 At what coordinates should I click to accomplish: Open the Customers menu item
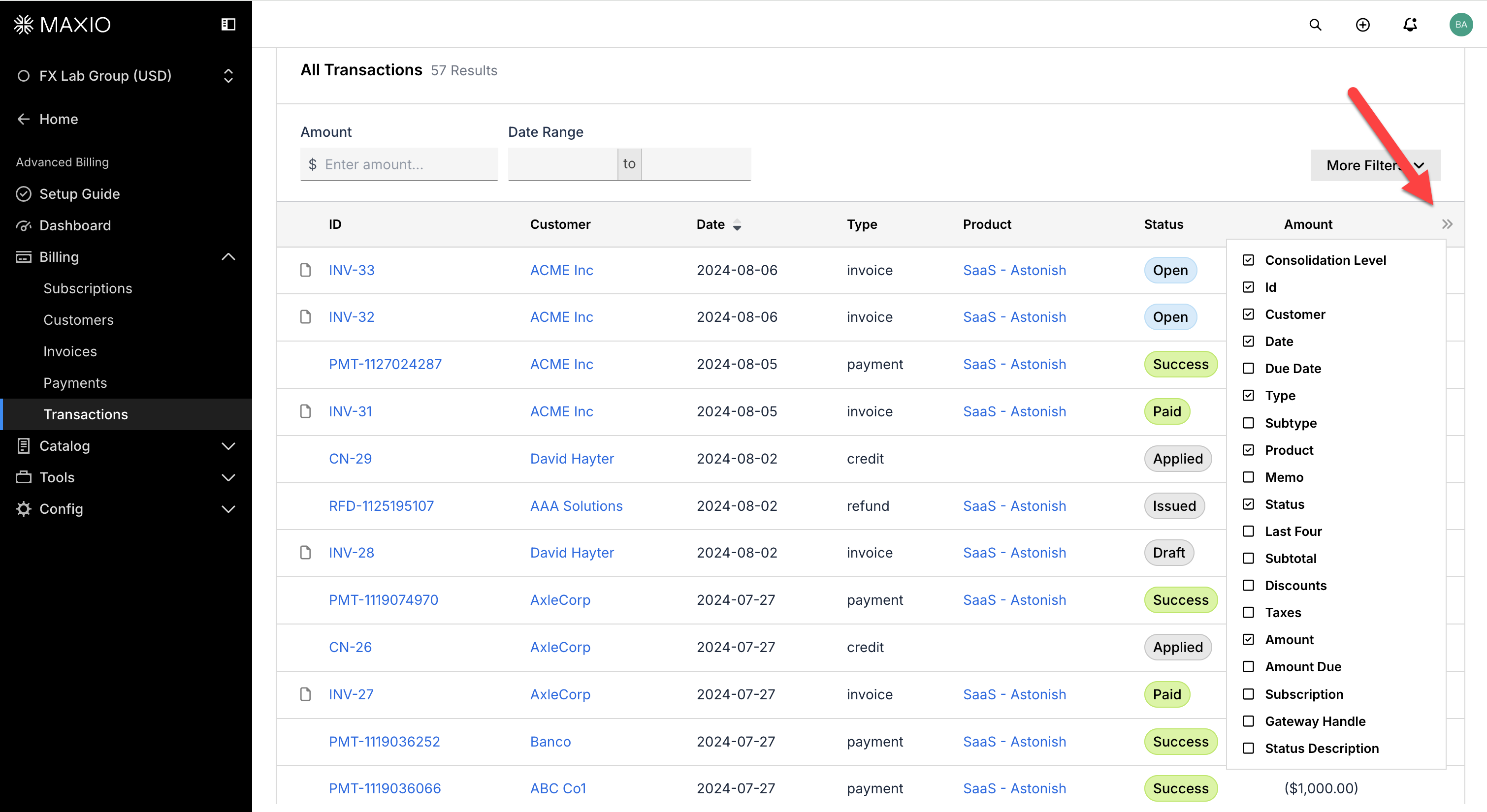pos(78,320)
